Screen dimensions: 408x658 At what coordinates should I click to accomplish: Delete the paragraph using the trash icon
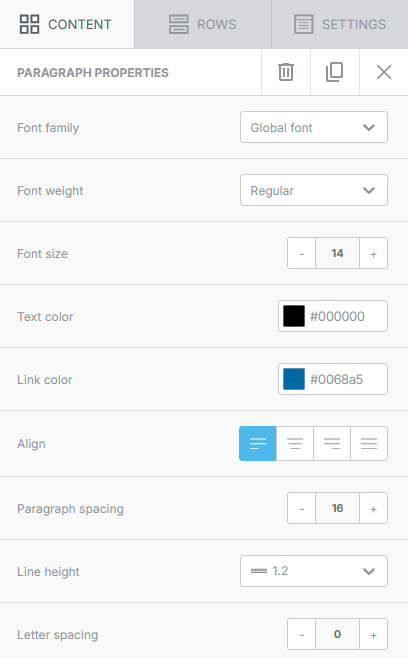click(x=286, y=72)
